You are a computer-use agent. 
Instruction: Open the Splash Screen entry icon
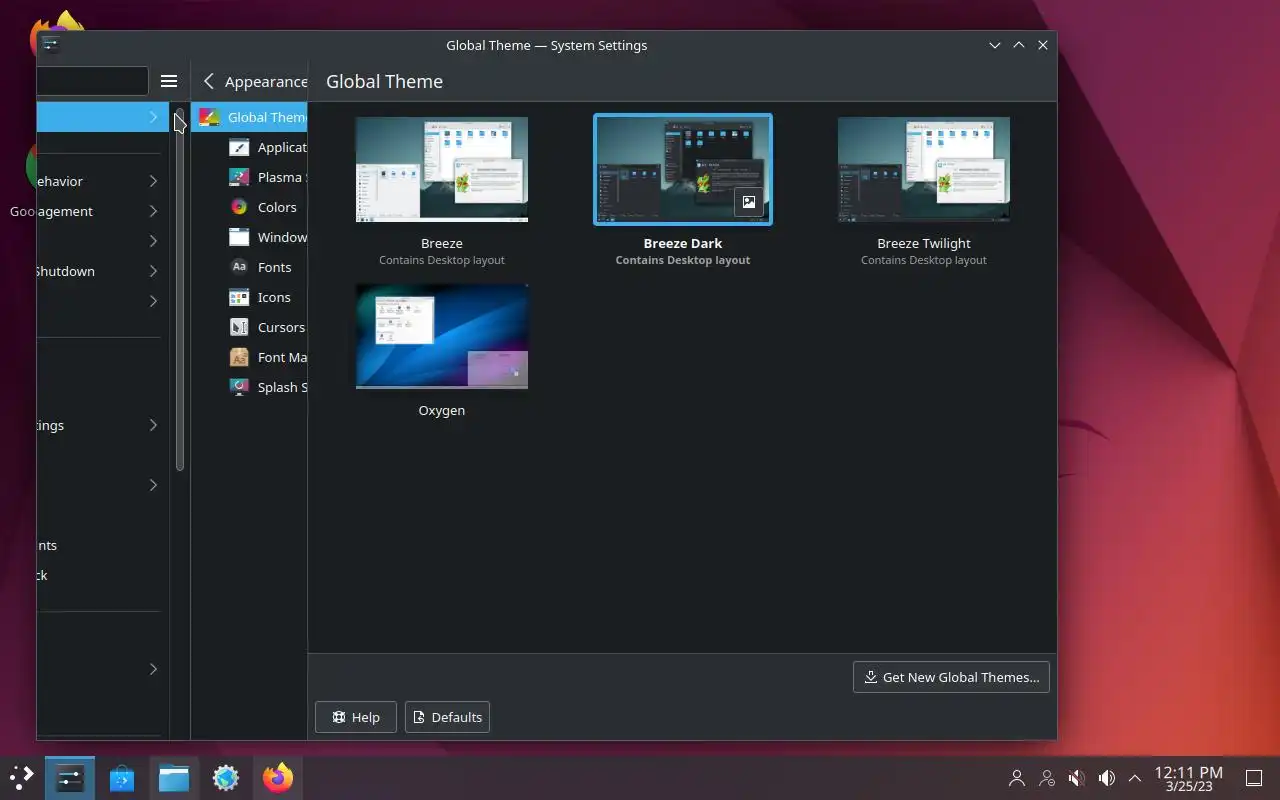click(x=239, y=387)
